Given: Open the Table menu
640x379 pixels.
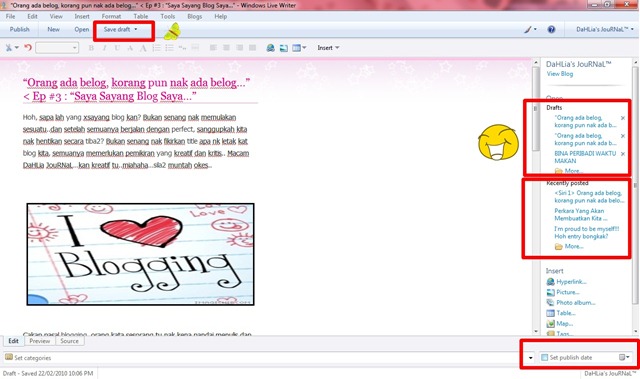Looking at the screenshot, I should [x=140, y=16].
